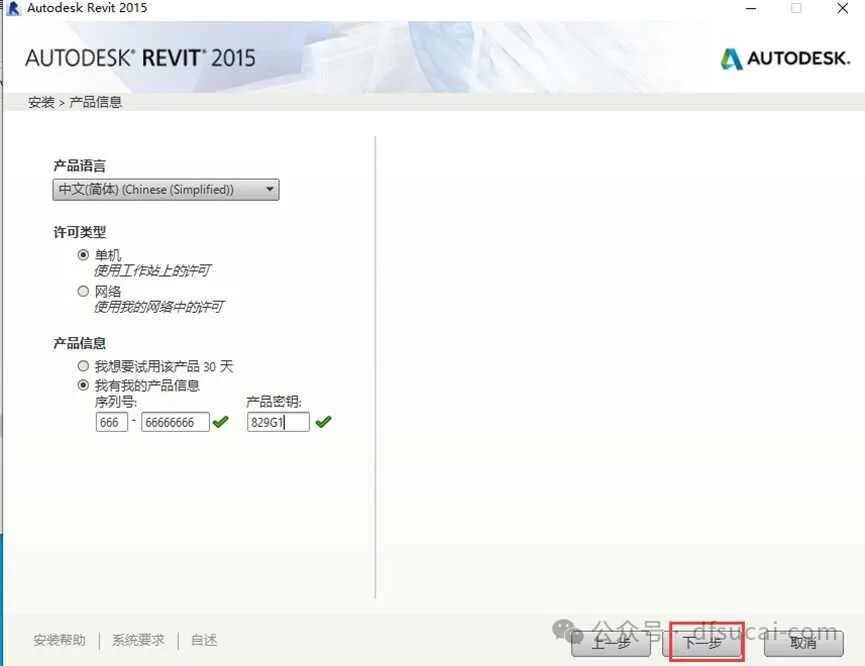Open the 自述 readme link
This screenshot has width=865, height=666.
coord(204,640)
